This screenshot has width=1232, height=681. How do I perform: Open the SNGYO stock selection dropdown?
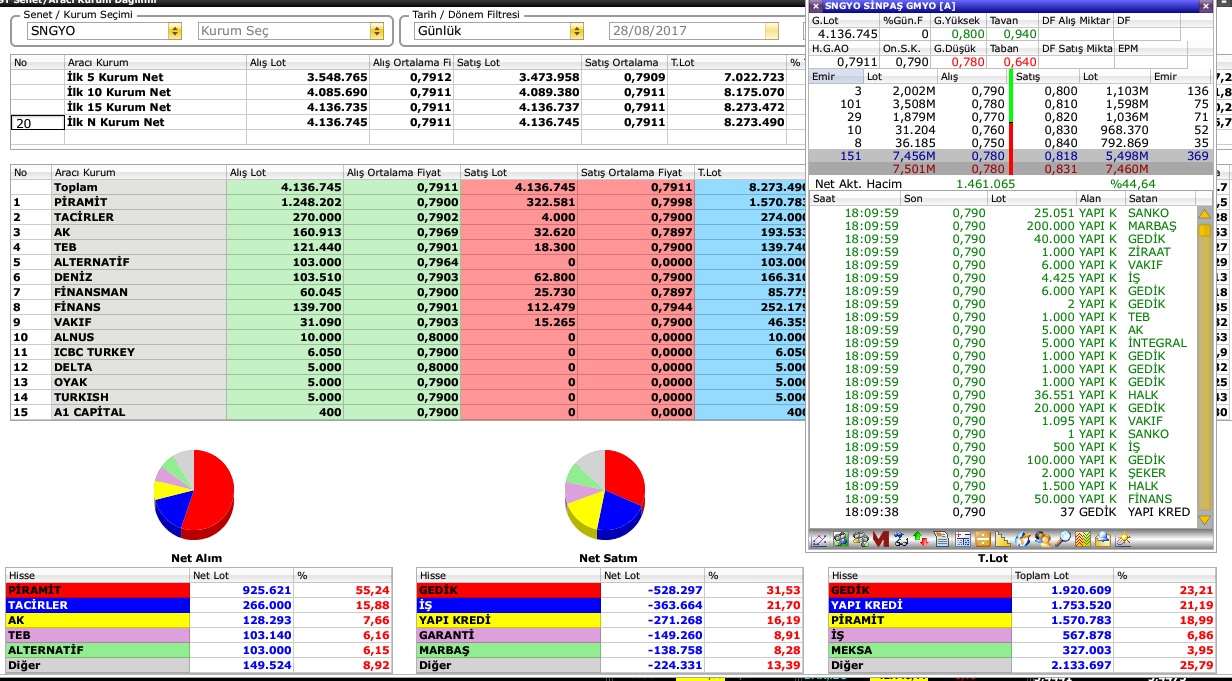(x=175, y=31)
